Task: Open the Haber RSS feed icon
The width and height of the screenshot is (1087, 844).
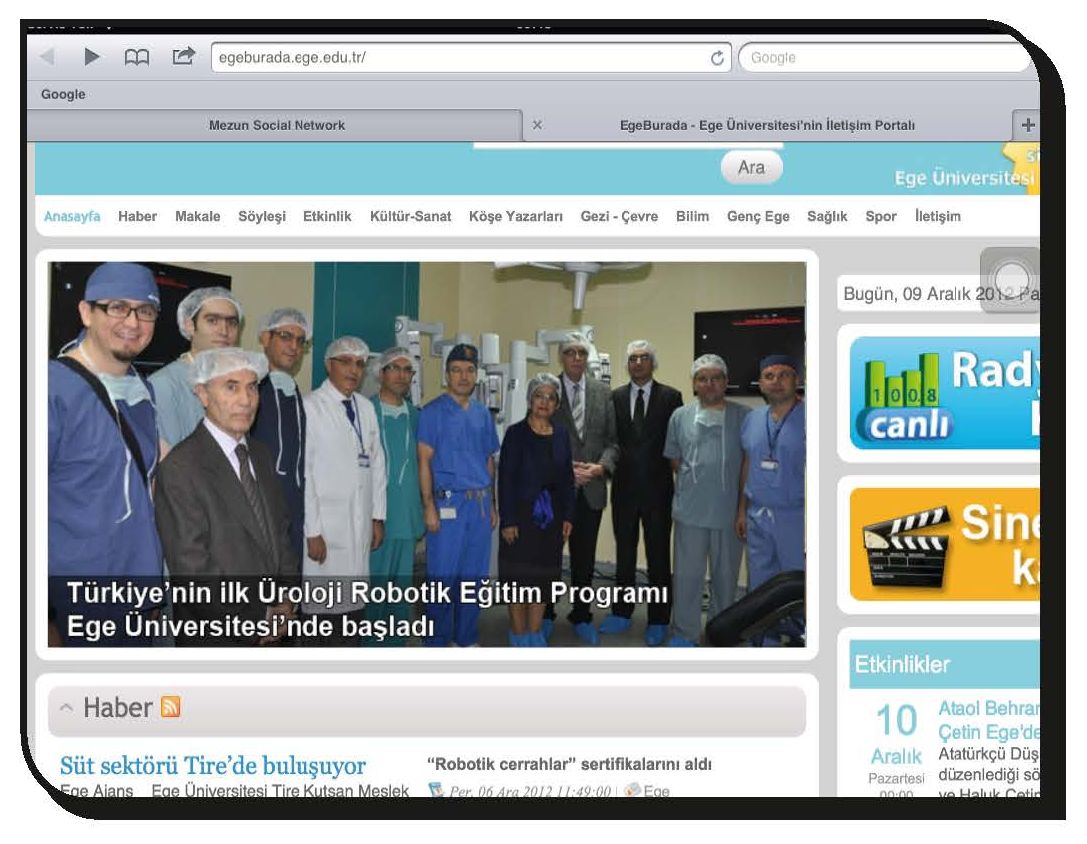Action: click(171, 707)
